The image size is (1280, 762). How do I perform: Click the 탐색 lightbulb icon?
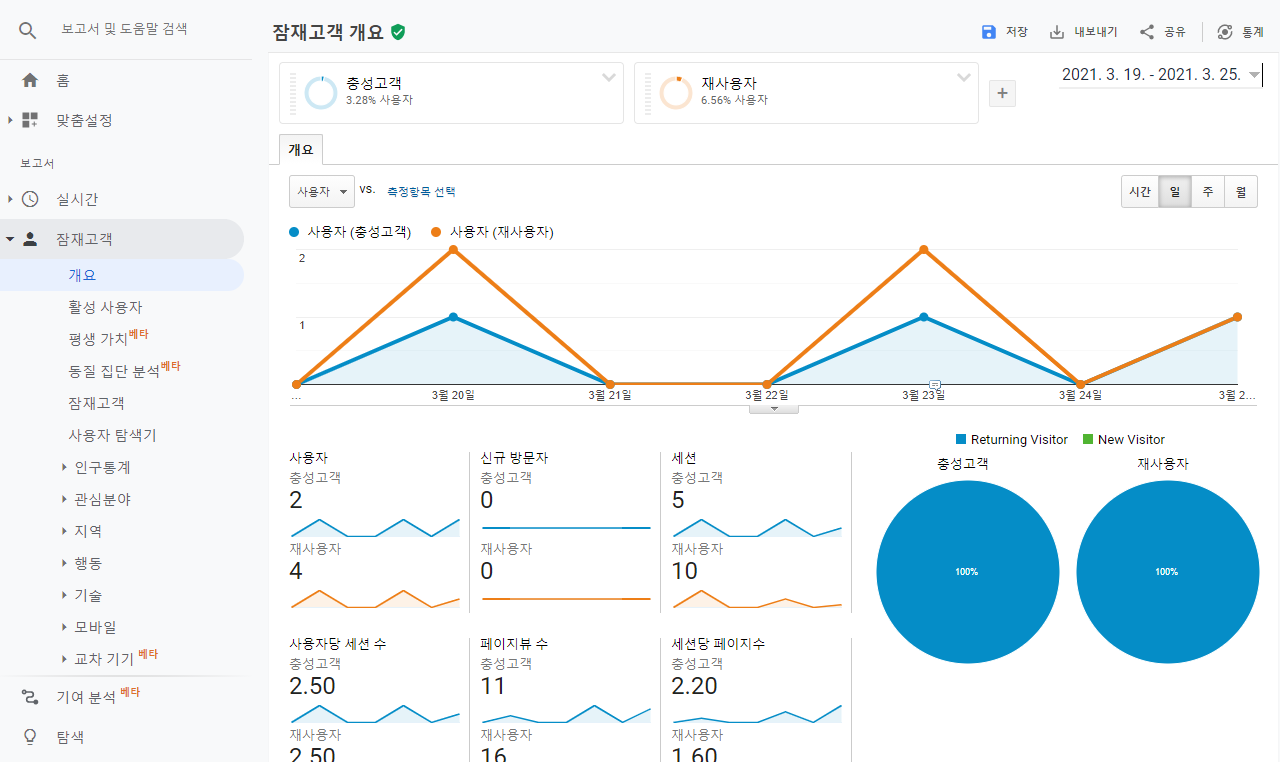point(30,737)
